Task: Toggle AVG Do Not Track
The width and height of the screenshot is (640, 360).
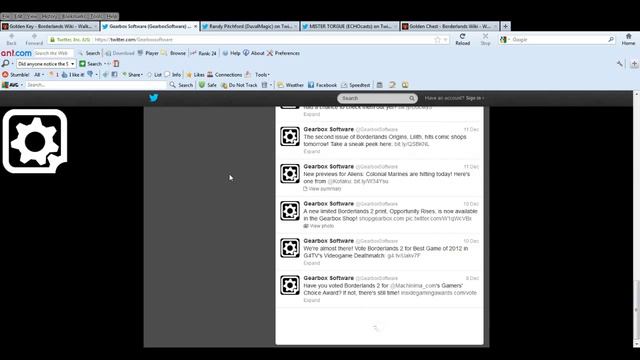Action: 239,85
